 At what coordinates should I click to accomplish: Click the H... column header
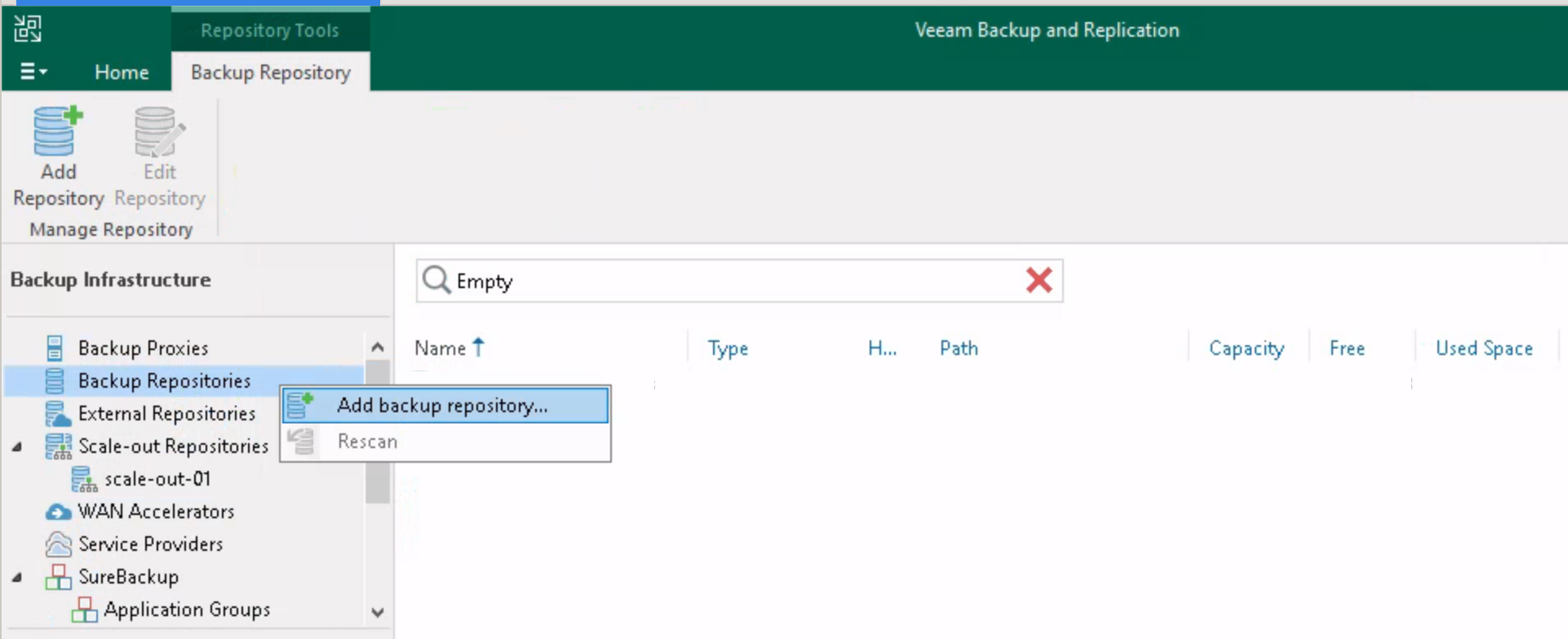(x=882, y=348)
